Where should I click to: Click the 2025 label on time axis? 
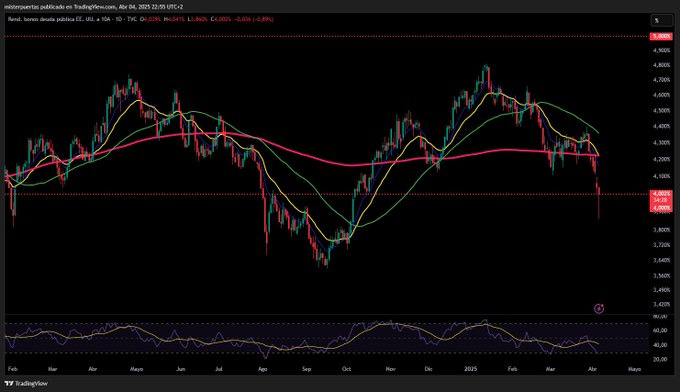click(x=471, y=369)
